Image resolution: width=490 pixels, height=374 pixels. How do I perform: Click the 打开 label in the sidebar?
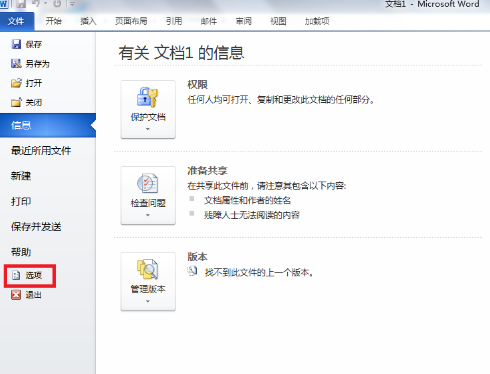click(x=34, y=83)
